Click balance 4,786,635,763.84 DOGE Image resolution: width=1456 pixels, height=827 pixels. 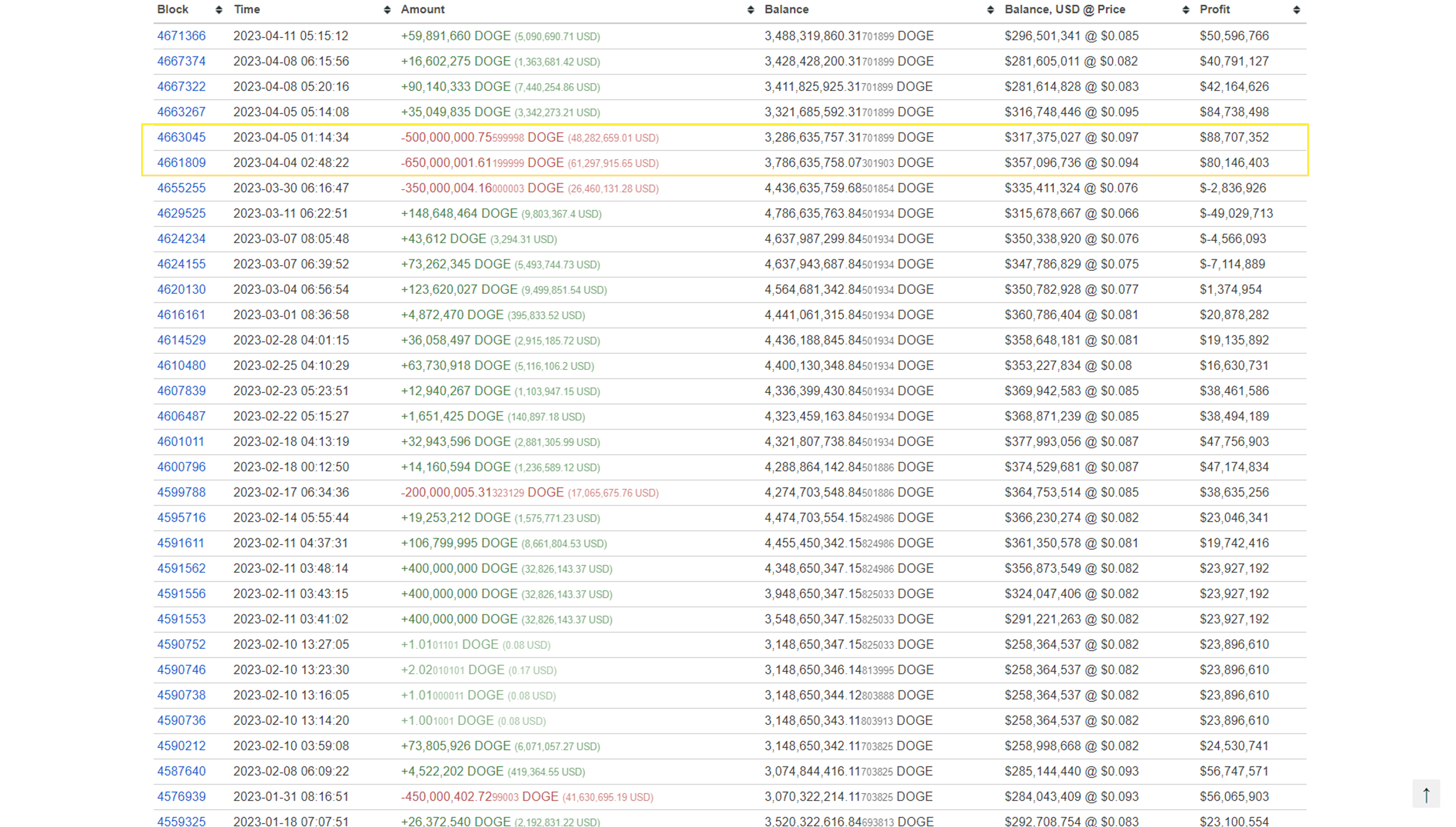point(848,213)
